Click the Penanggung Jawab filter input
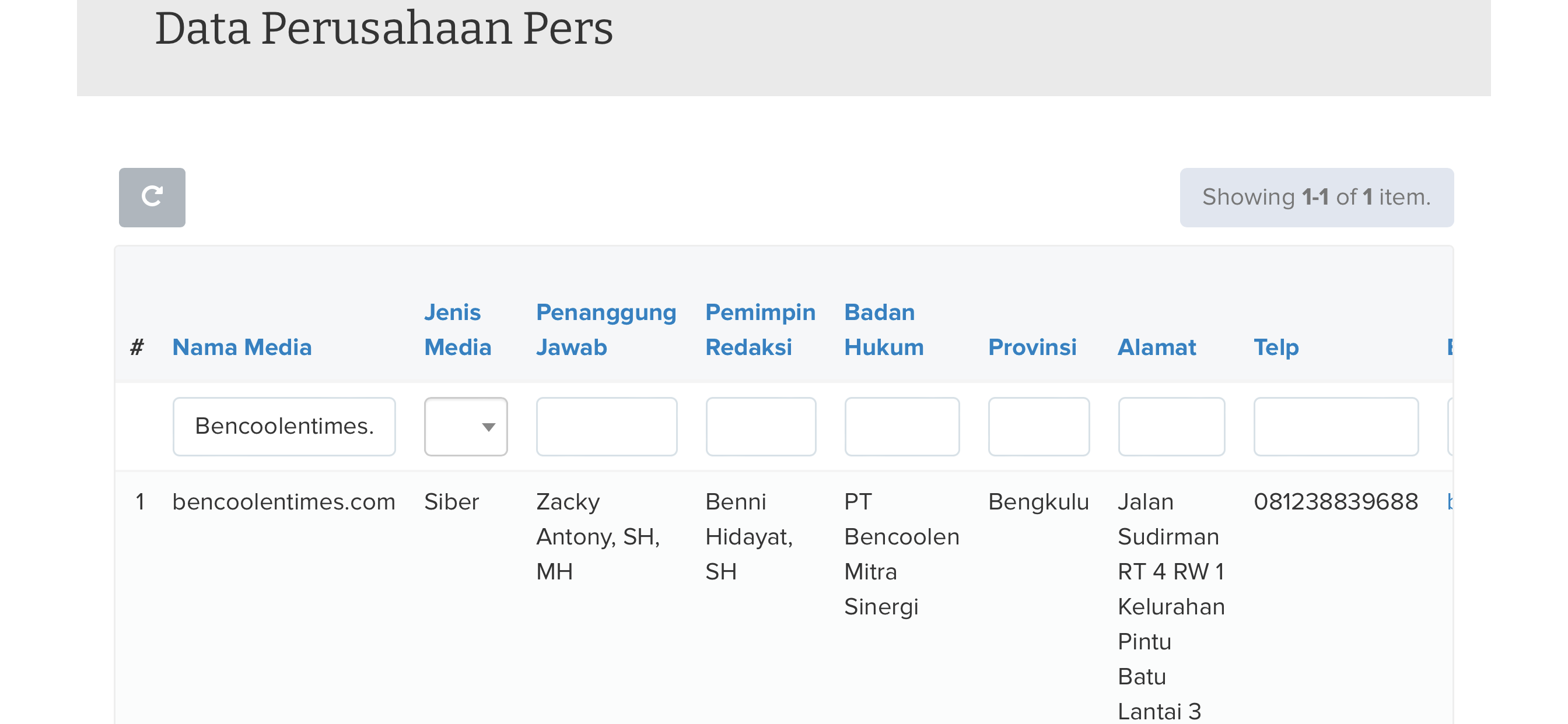The width and height of the screenshot is (1568, 724). (x=606, y=427)
